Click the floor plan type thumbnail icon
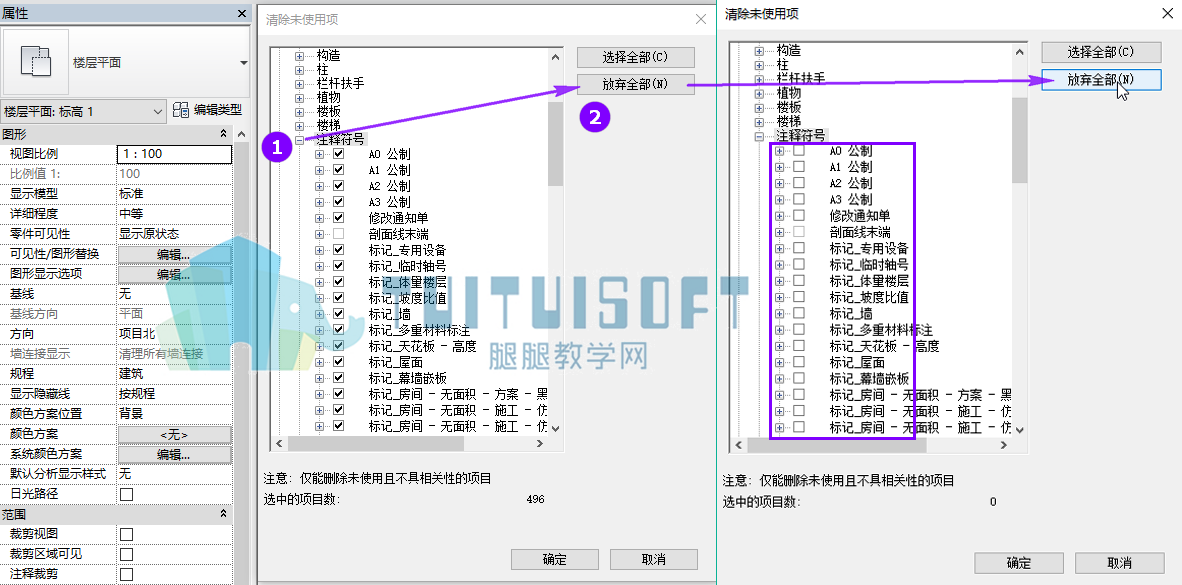The height and width of the screenshot is (585, 1182). click(x=36, y=62)
